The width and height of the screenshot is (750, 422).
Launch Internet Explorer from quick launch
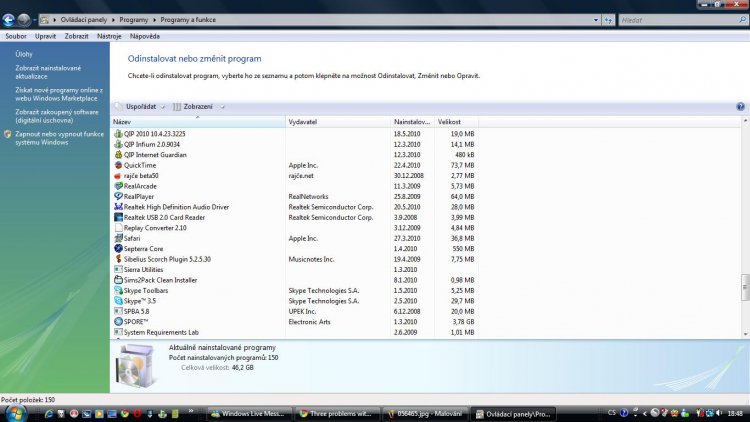(x=48, y=414)
